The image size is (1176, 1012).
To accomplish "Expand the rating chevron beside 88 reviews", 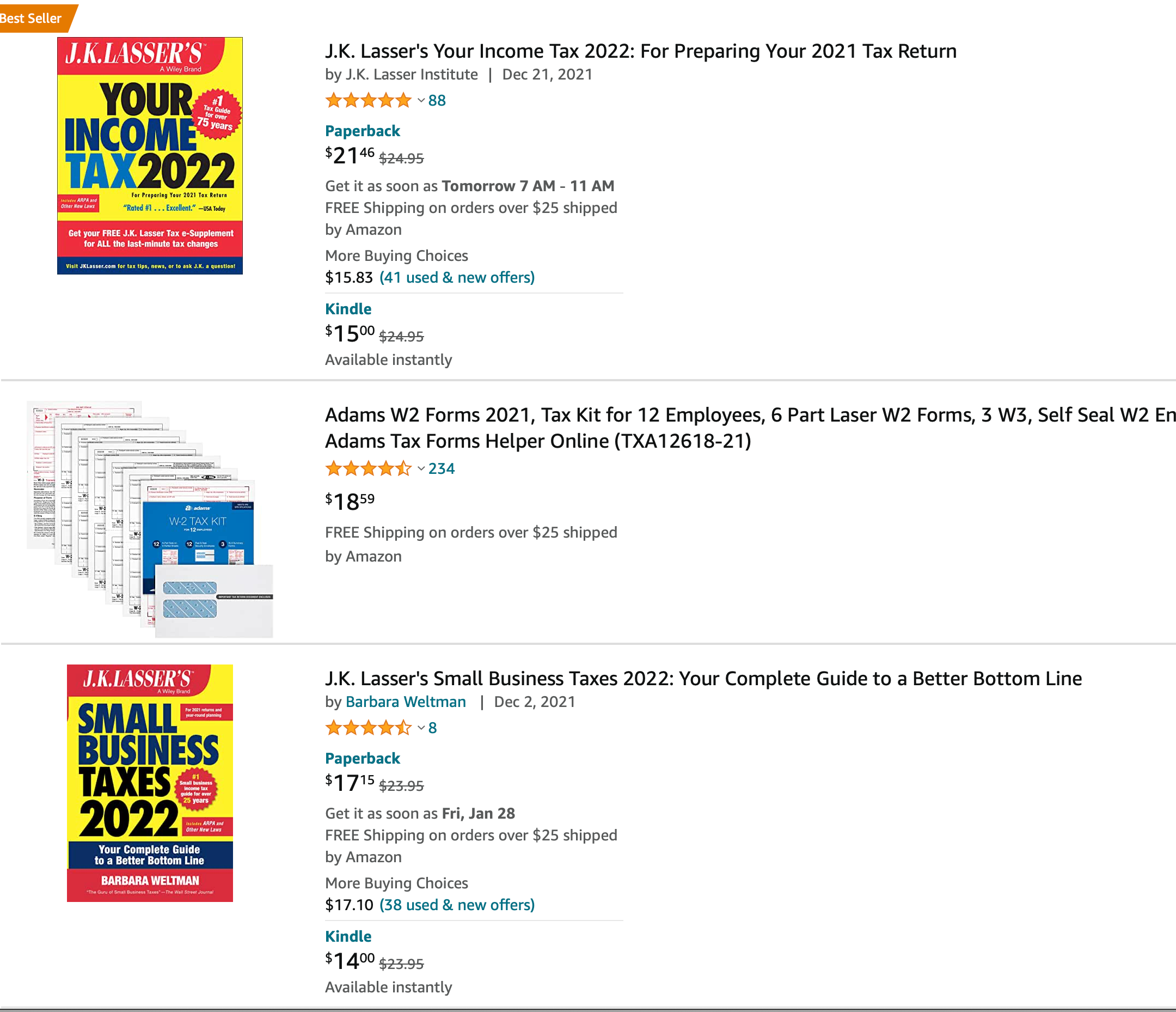I will click(x=420, y=101).
